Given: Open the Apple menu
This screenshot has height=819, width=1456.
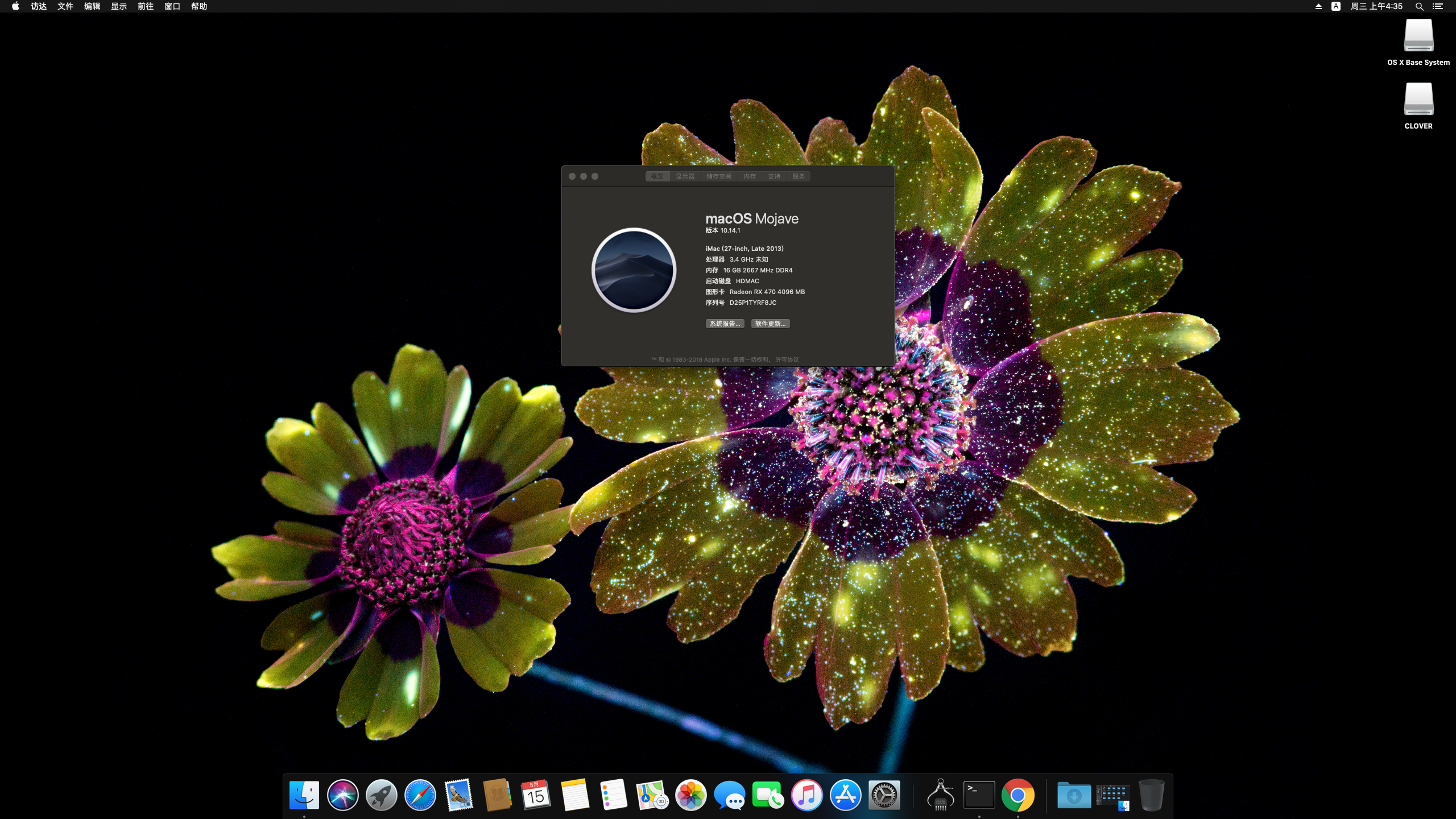Looking at the screenshot, I should pos(15,6).
